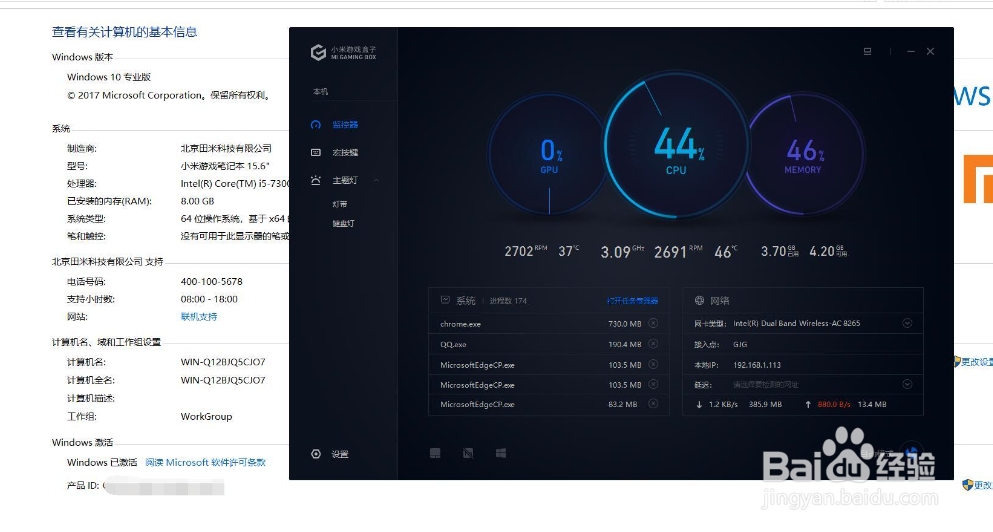Click the 190.4 MB memory value

(624, 345)
